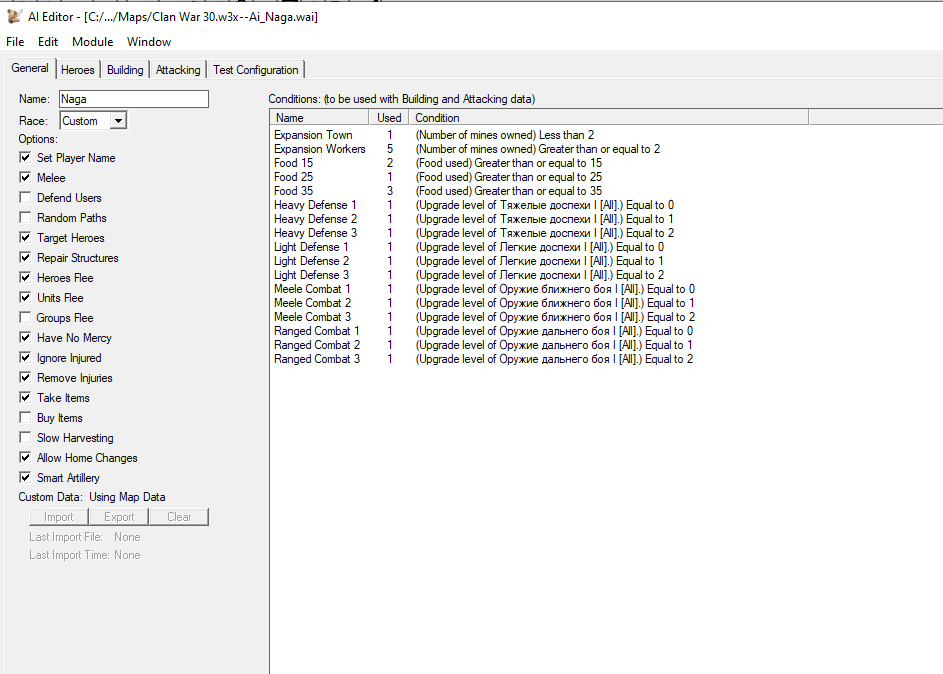Enable the Defend Users checkbox
The height and width of the screenshot is (674, 943).
tap(25, 197)
